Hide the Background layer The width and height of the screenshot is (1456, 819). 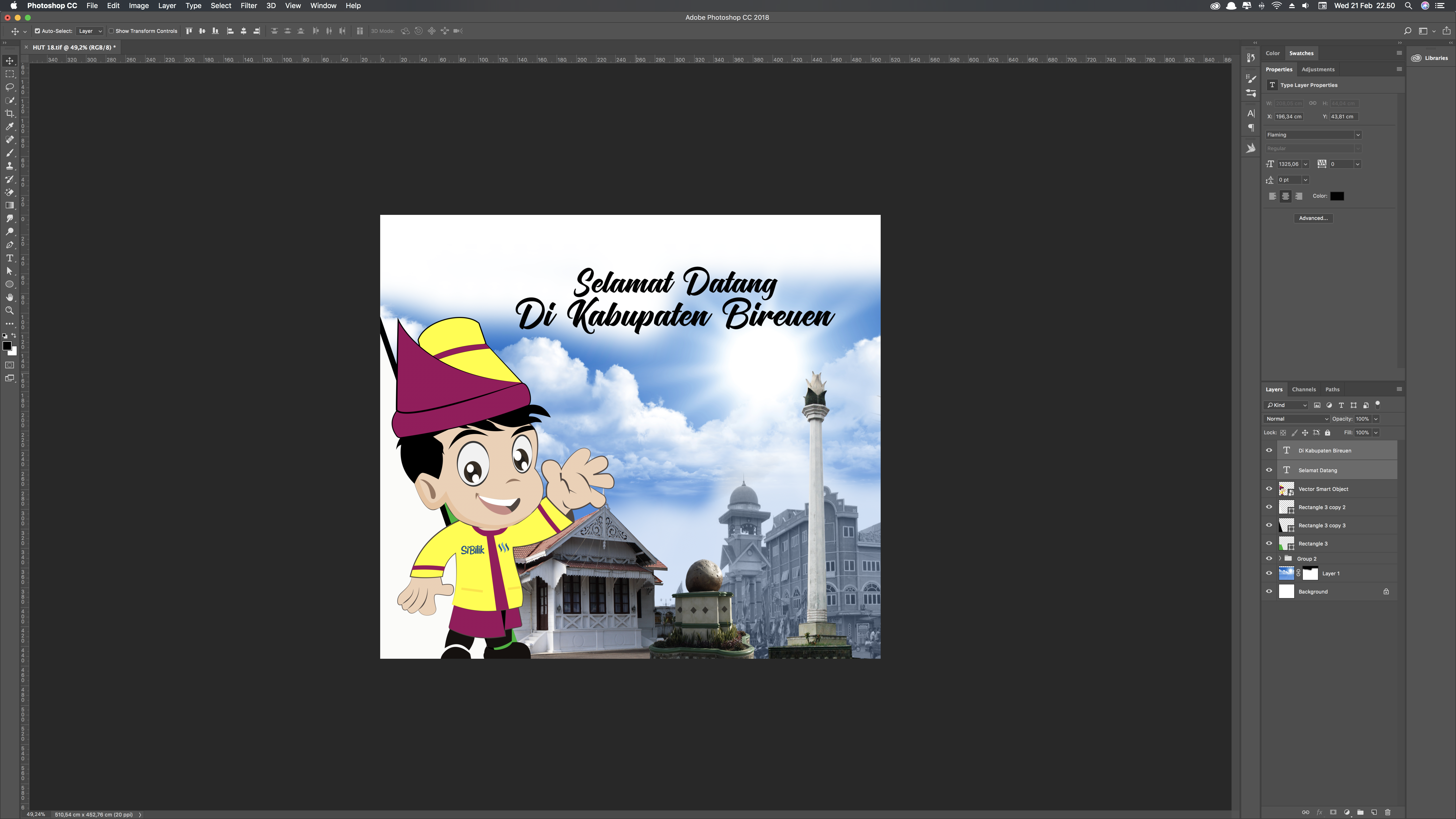(1269, 591)
